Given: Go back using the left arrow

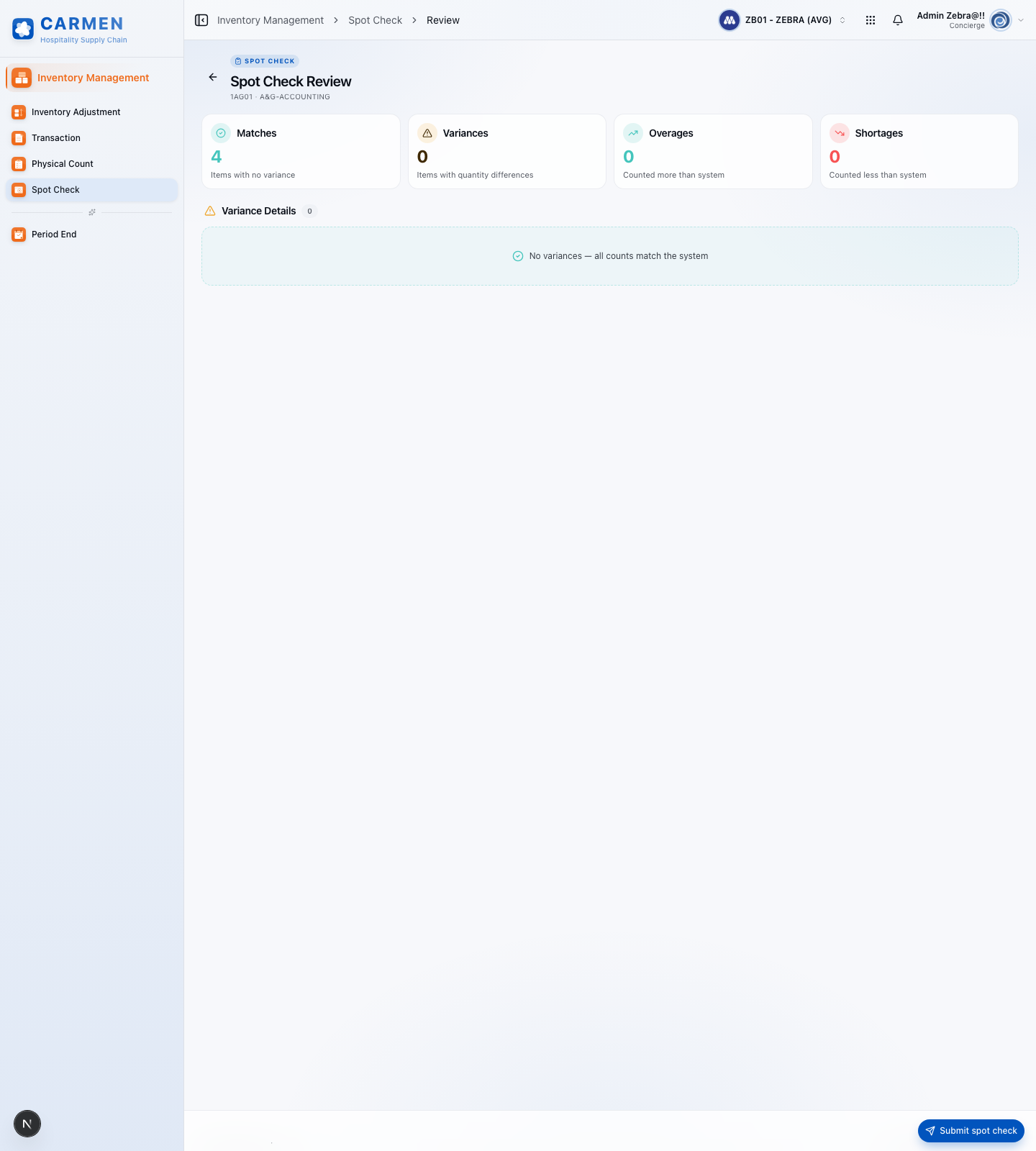Looking at the screenshot, I should (x=213, y=77).
